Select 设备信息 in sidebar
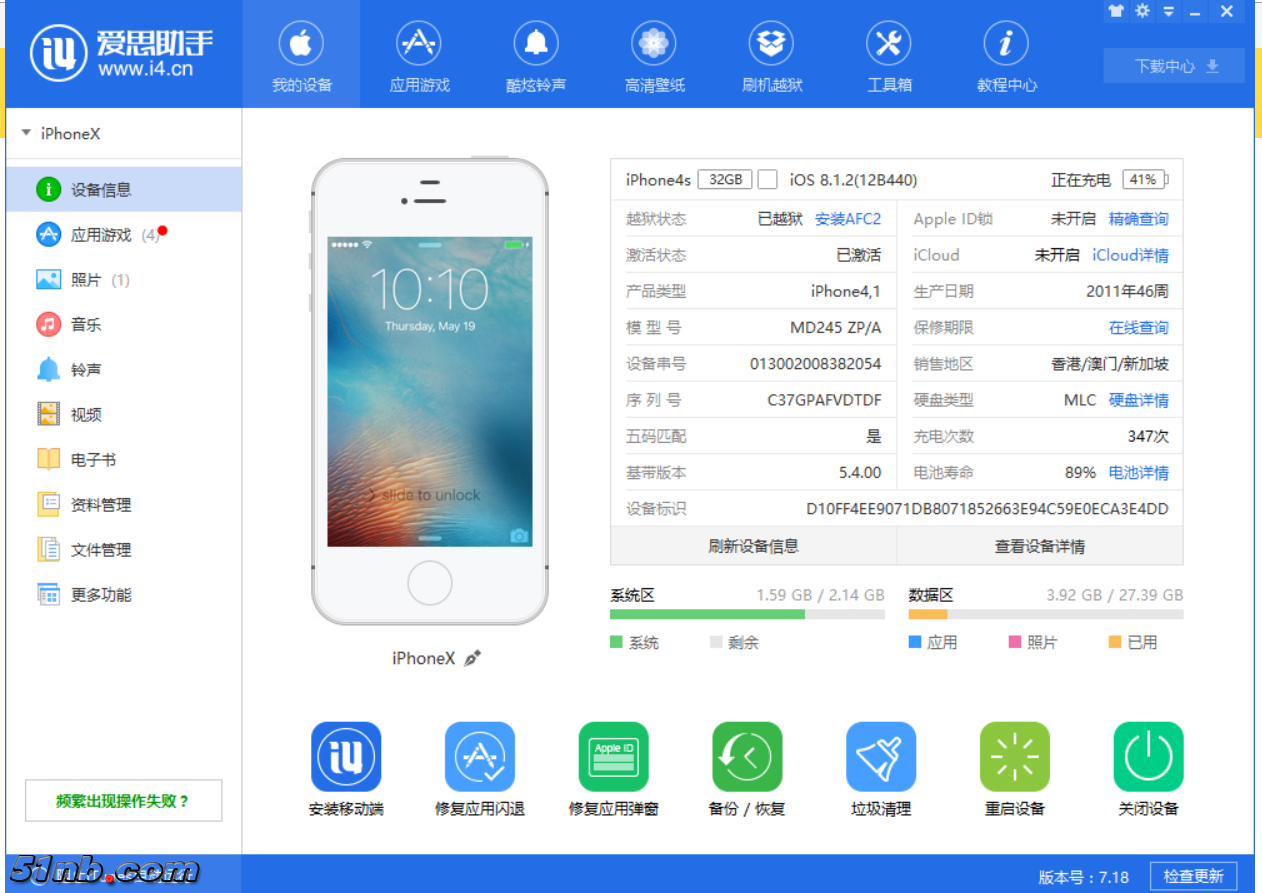1262x893 pixels. click(124, 189)
